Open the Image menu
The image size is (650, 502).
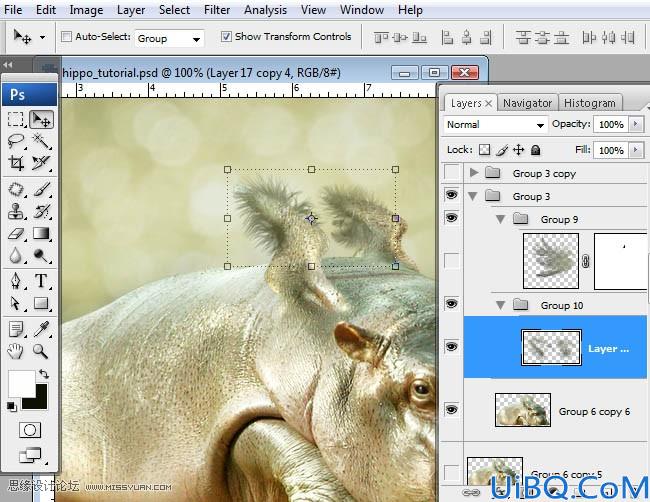coord(86,10)
